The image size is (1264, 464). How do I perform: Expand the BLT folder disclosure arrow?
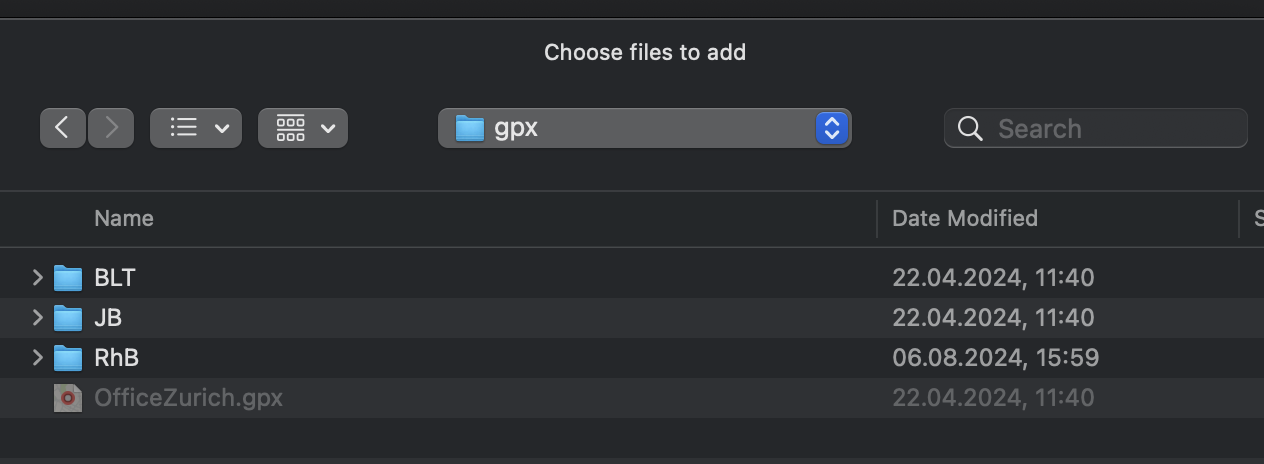tap(38, 277)
